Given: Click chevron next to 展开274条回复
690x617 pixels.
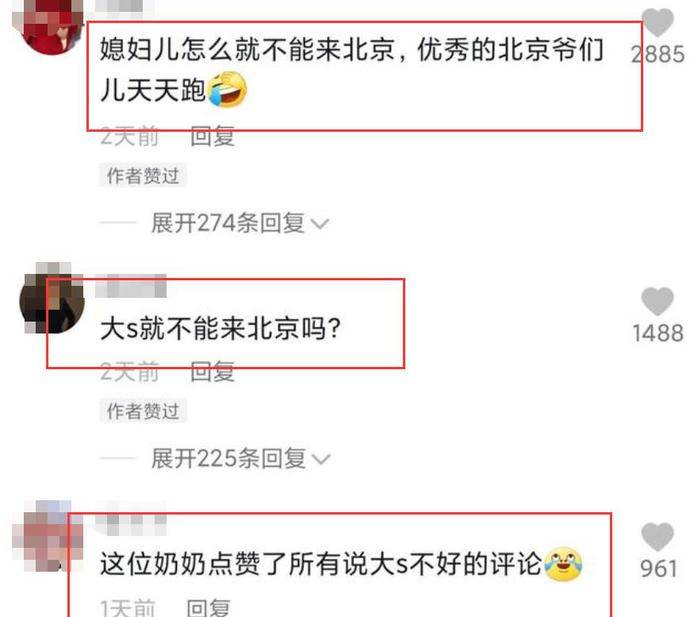Looking at the screenshot, I should coord(320,224).
